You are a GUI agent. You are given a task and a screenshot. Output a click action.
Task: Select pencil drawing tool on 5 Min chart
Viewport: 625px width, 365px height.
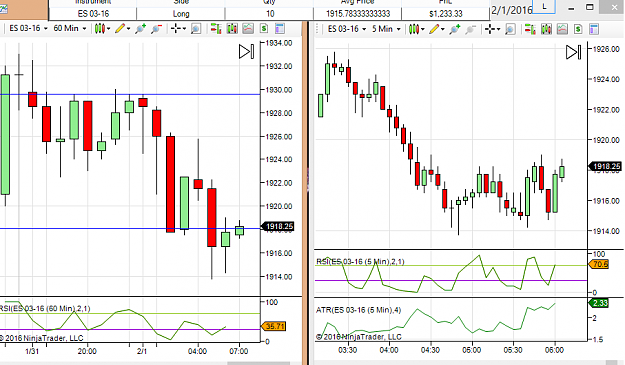click(x=434, y=29)
